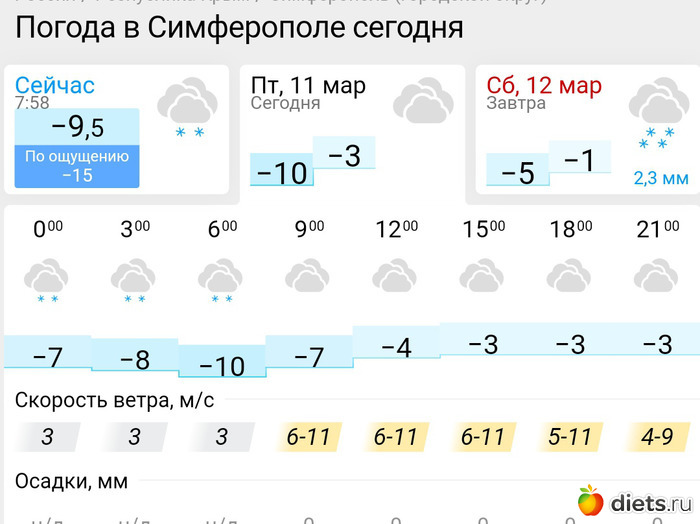The image size is (700, 524).
Task: Click the diets.ru apple logo
Action: click(590, 500)
